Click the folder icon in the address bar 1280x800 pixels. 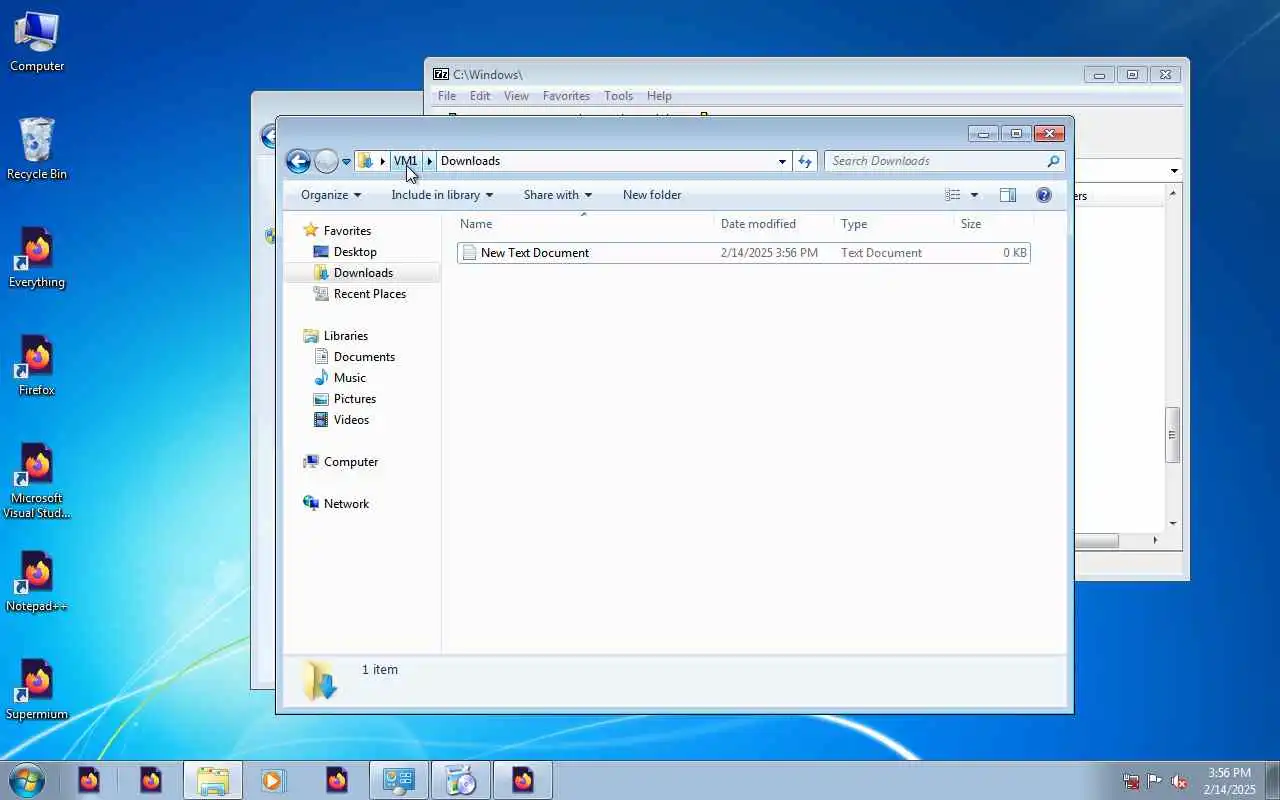coord(366,161)
